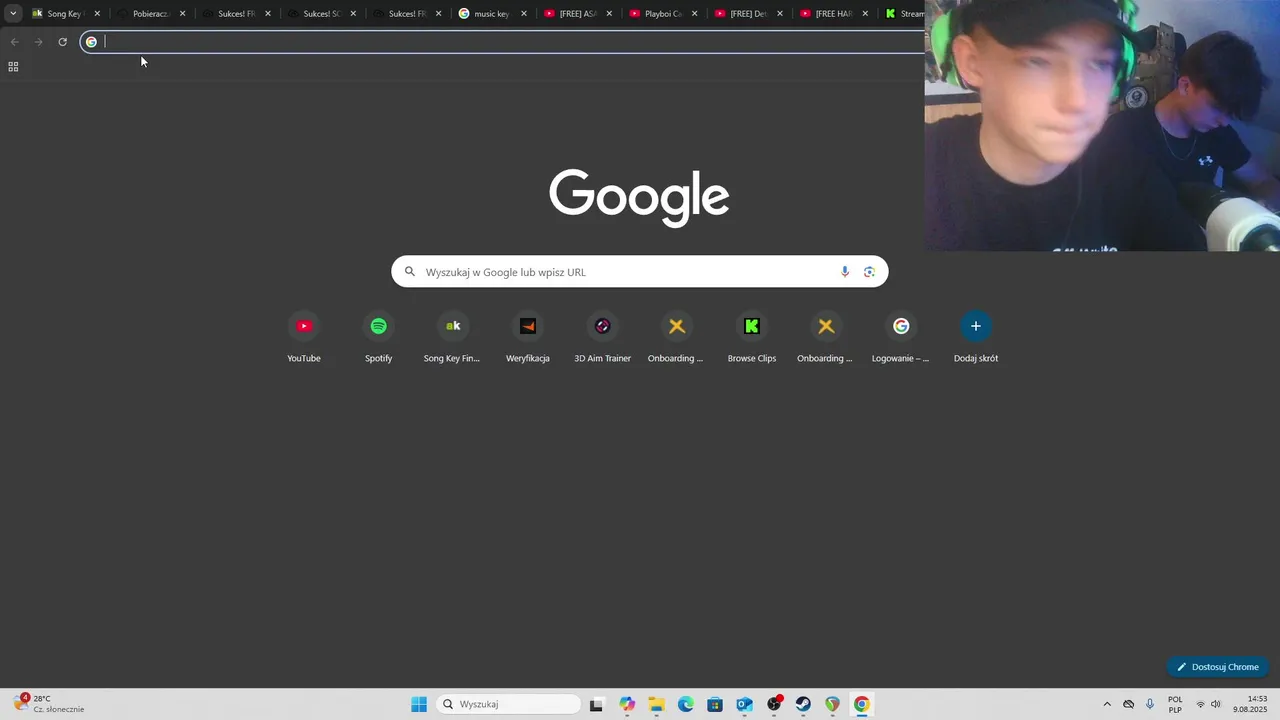Open Outlook from the taskbar
This screenshot has height=720, width=1280.
(744, 704)
